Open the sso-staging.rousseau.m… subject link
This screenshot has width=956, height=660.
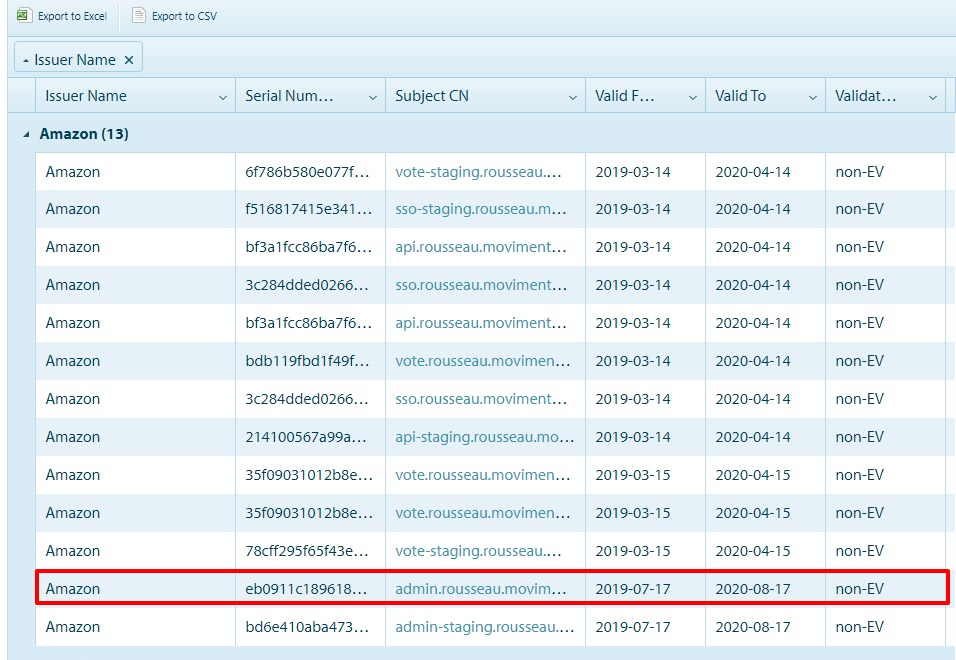[480, 209]
